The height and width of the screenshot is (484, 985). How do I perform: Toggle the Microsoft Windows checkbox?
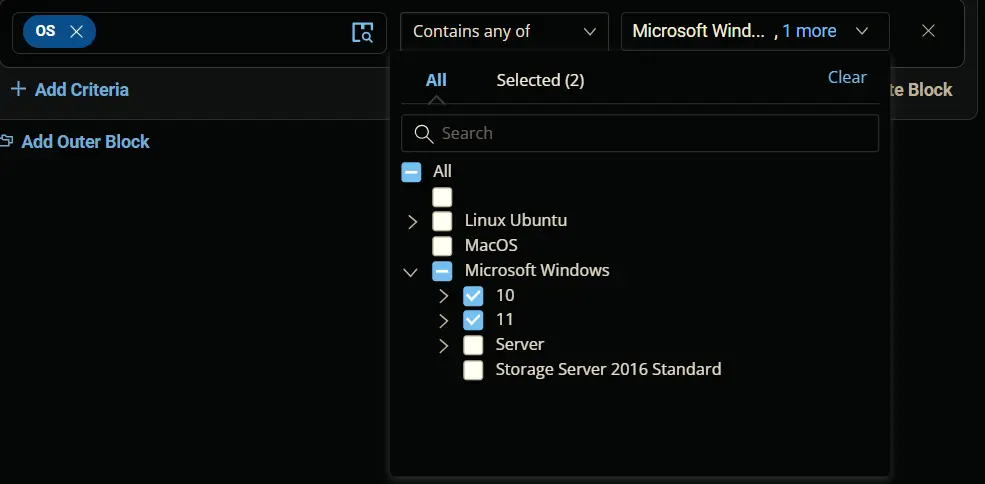442,271
